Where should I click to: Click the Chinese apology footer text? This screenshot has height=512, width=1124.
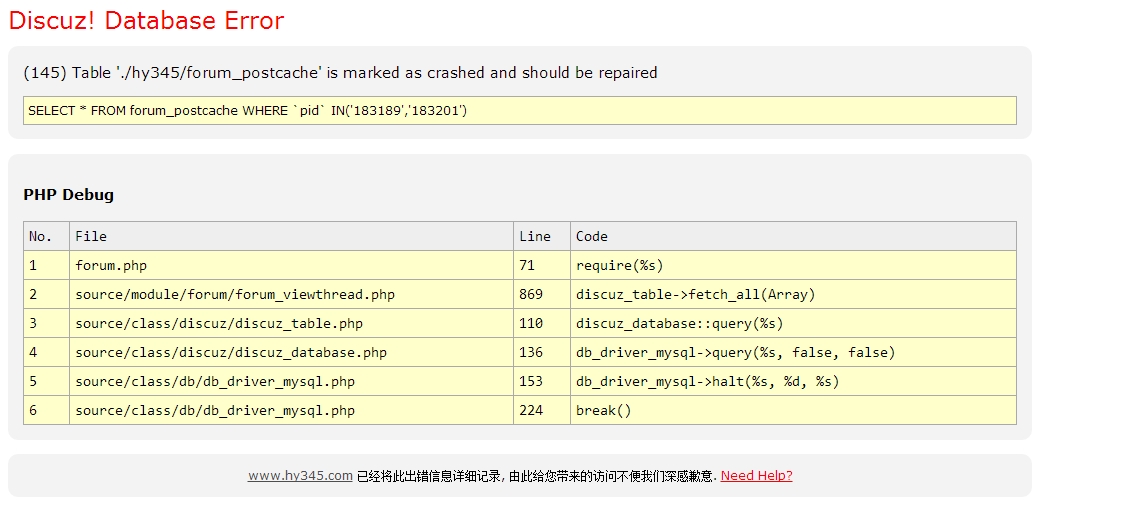(536, 476)
